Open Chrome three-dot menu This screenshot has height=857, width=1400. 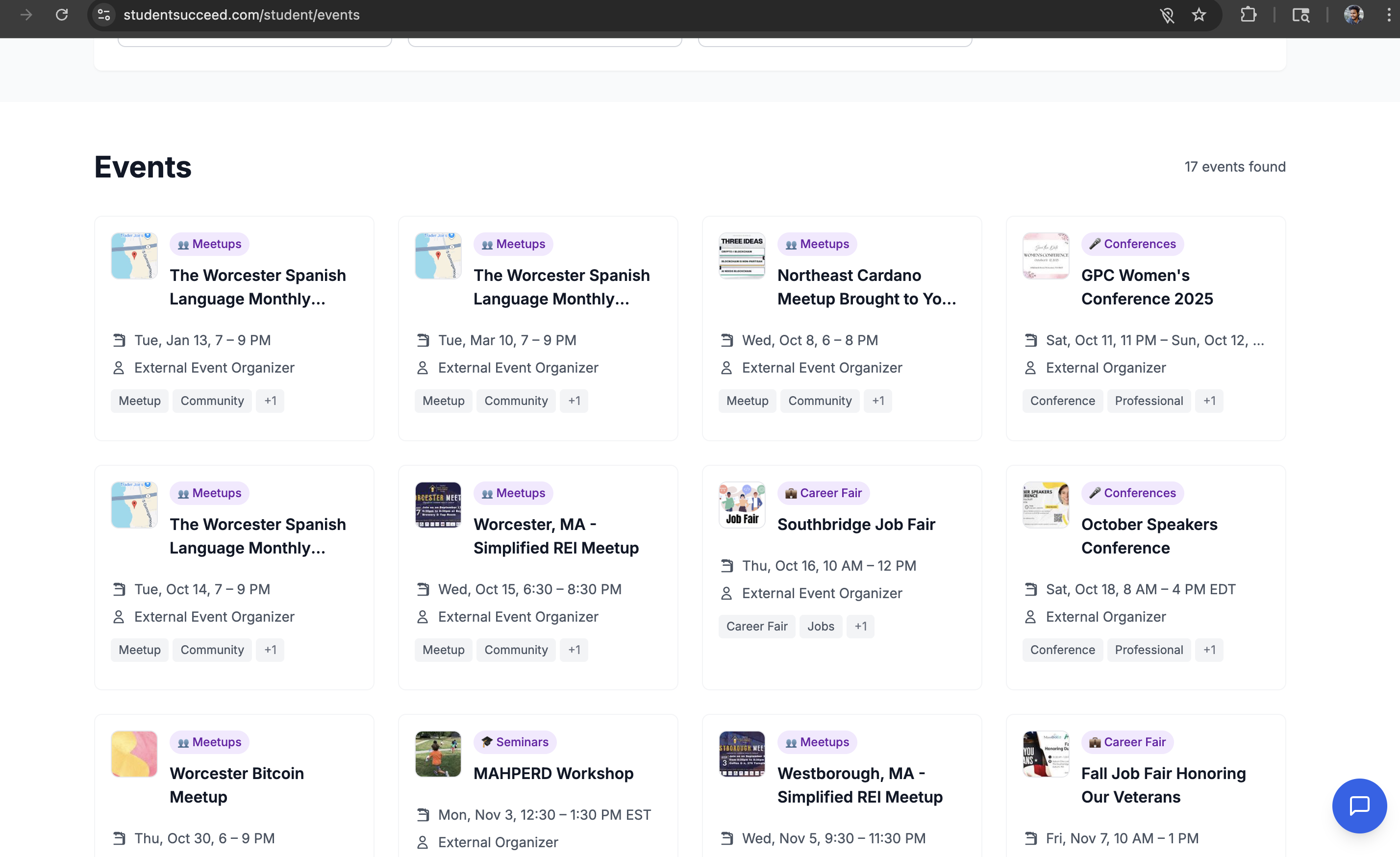(1389, 15)
